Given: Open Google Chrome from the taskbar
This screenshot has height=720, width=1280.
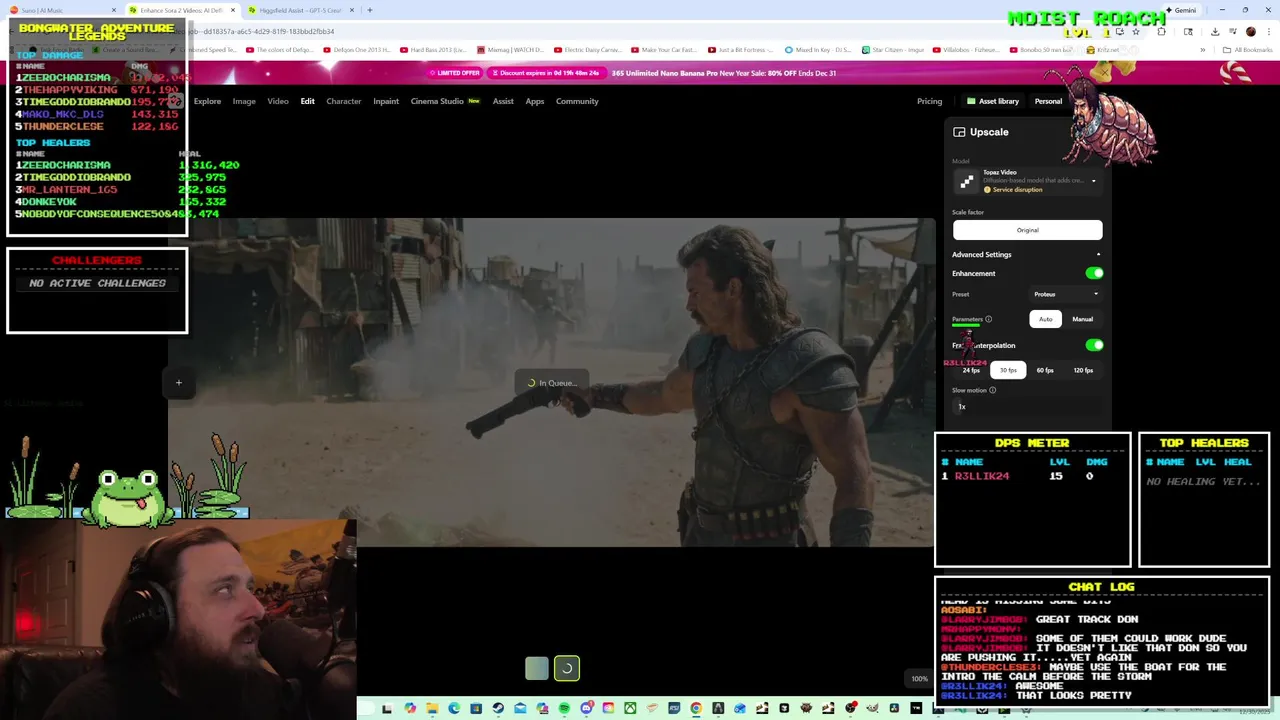Looking at the screenshot, I should coord(696,708).
